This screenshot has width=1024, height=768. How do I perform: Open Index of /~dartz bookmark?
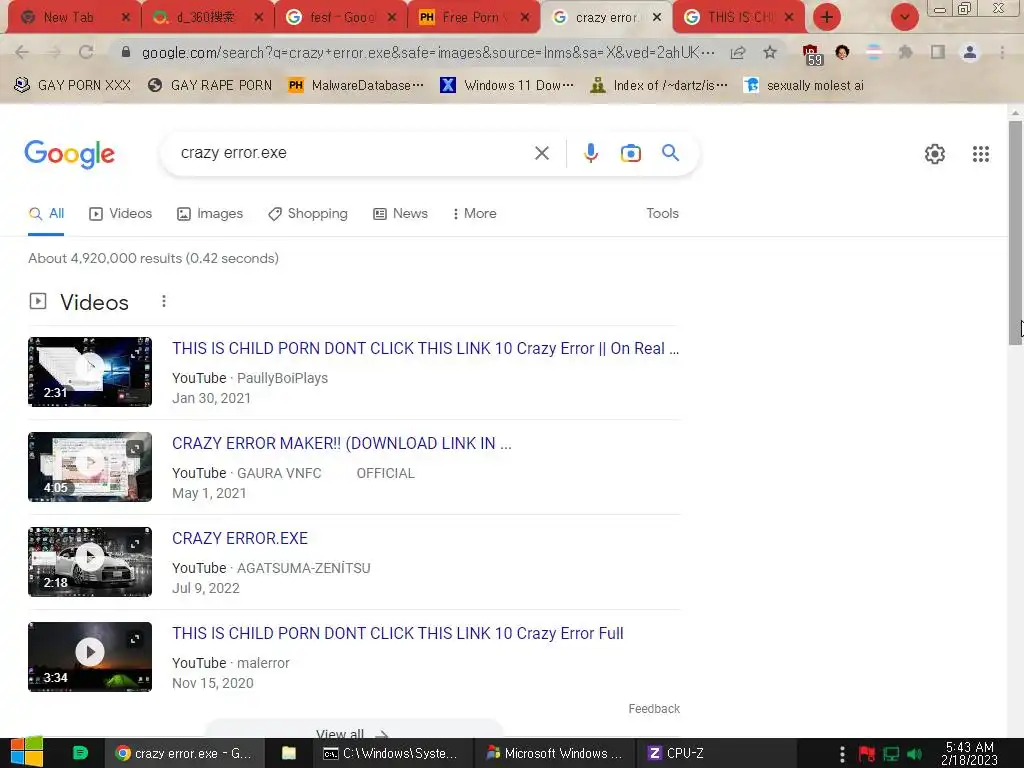[x=658, y=85]
